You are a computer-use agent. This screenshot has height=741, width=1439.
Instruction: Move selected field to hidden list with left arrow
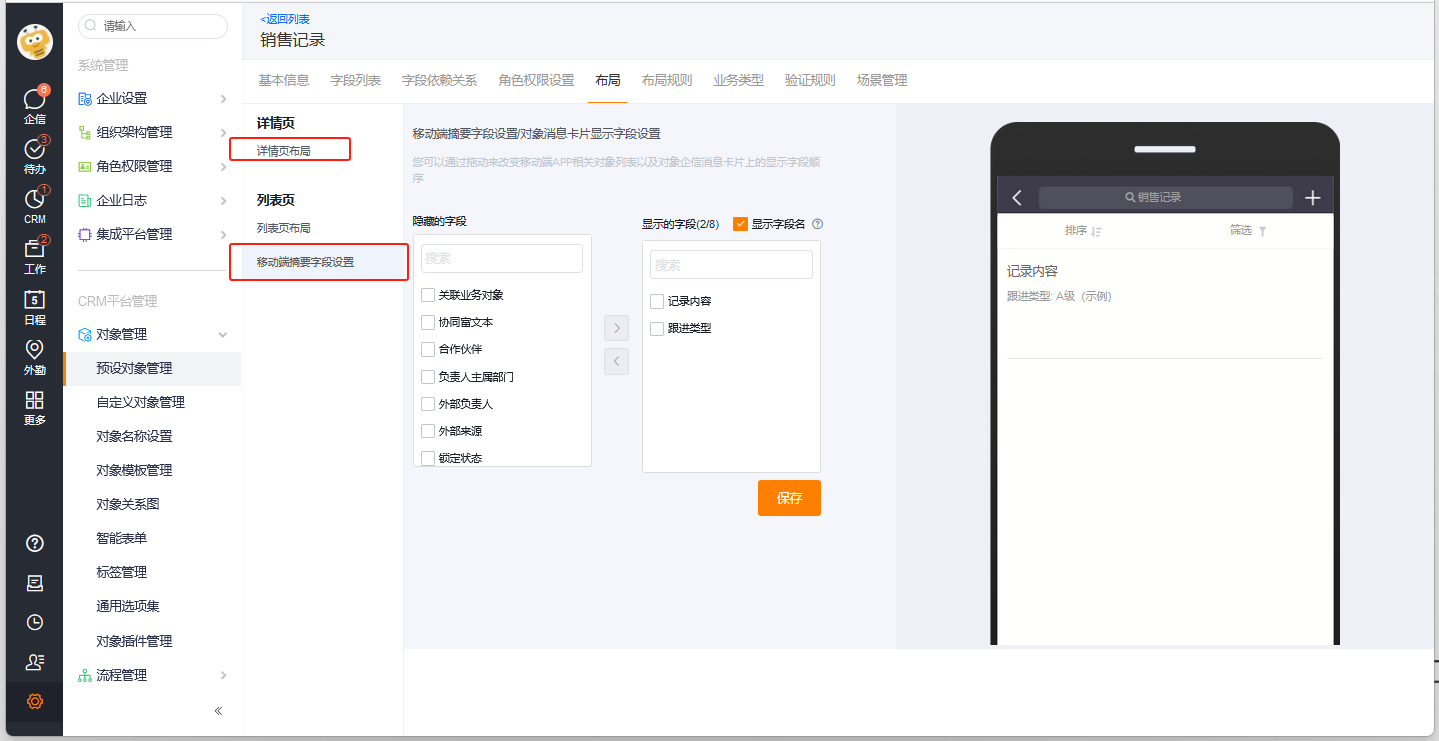(x=617, y=361)
